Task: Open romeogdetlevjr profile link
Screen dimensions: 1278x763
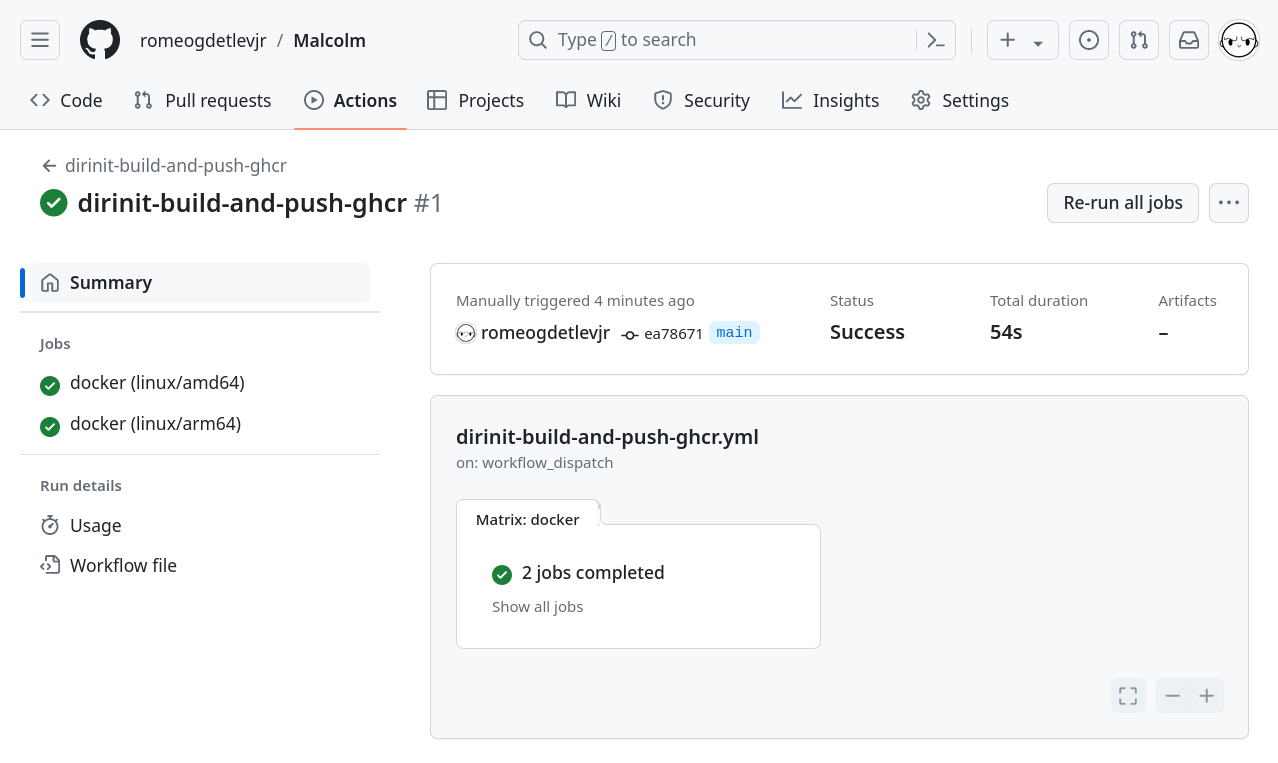Action: [x=203, y=41]
